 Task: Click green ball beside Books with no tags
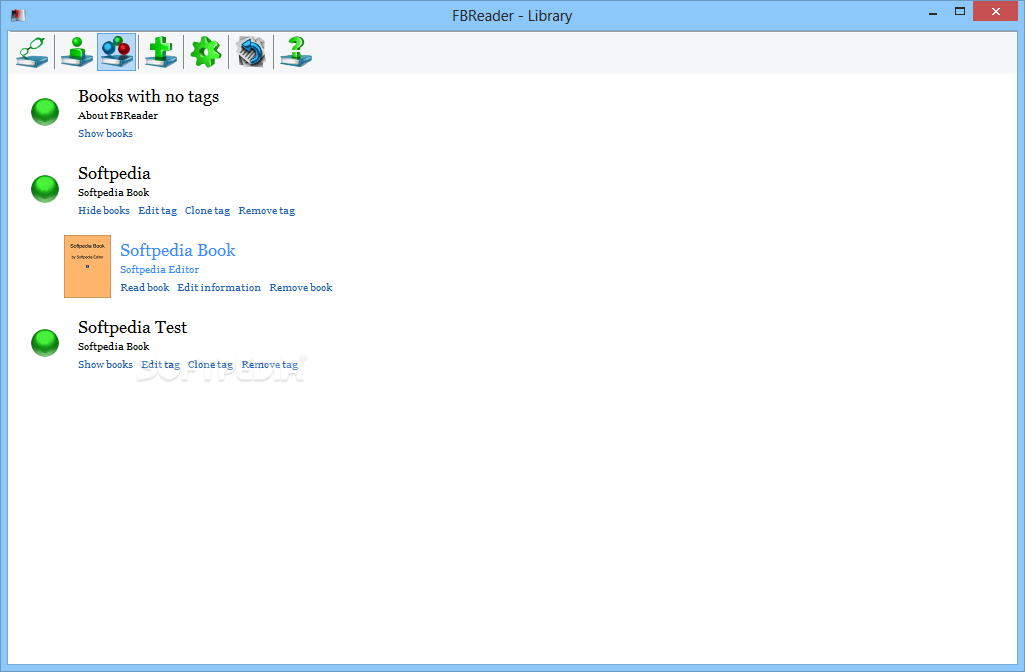pyautogui.click(x=45, y=112)
